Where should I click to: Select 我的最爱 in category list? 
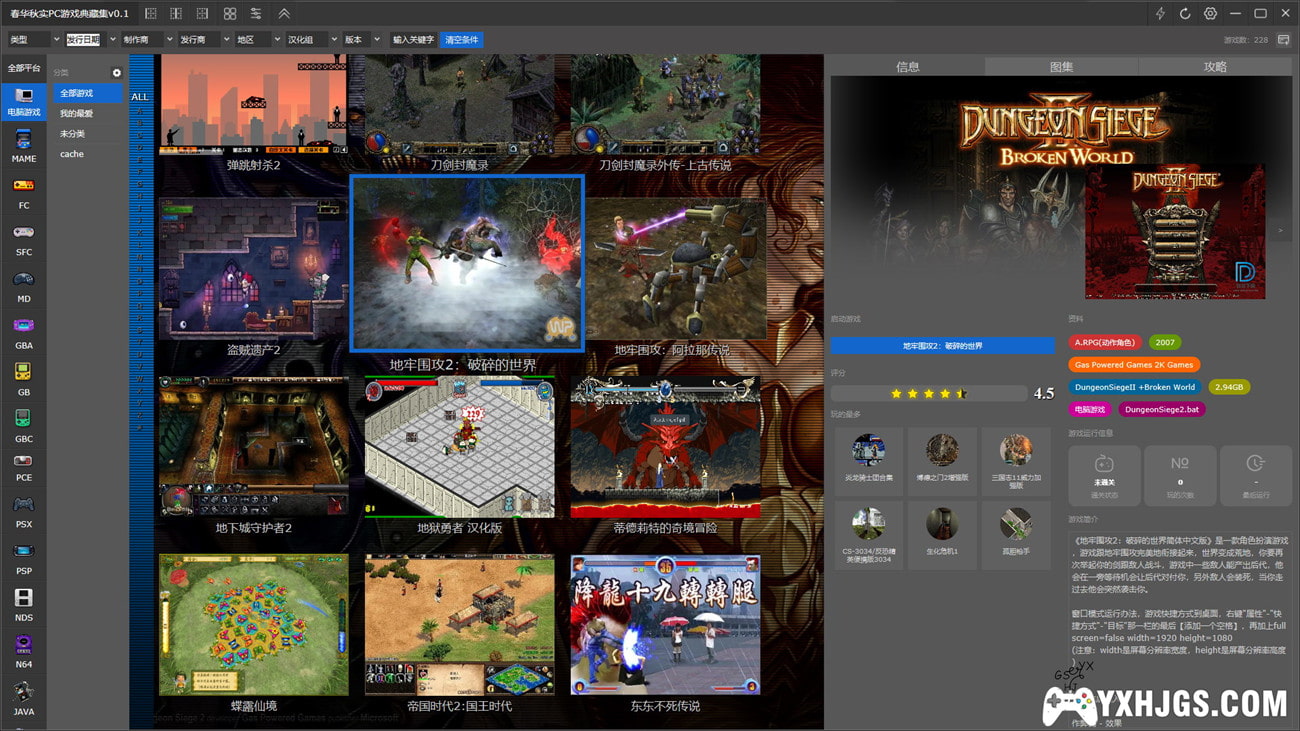point(77,114)
